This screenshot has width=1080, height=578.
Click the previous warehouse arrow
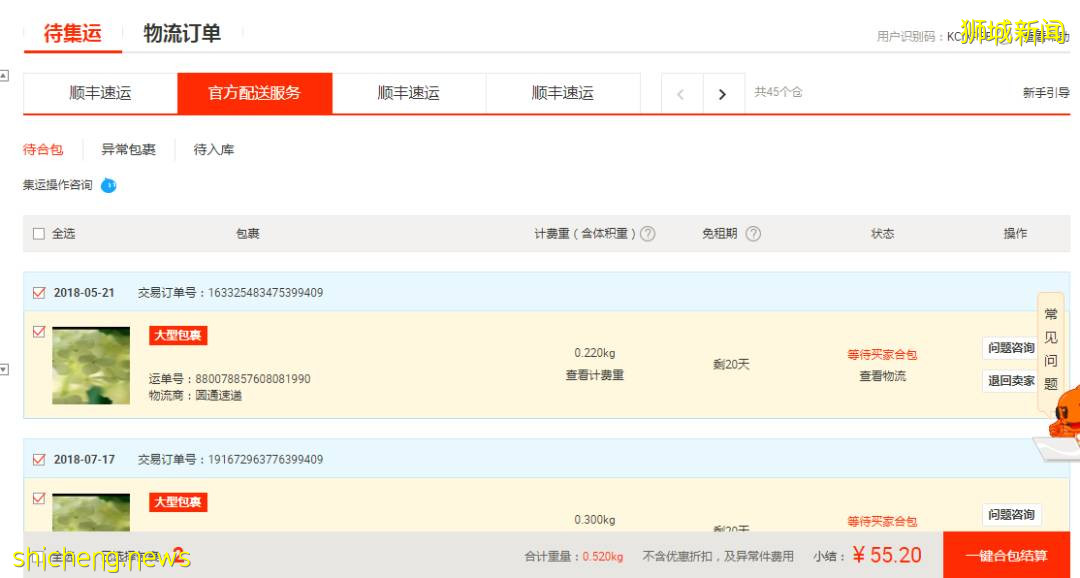681,92
